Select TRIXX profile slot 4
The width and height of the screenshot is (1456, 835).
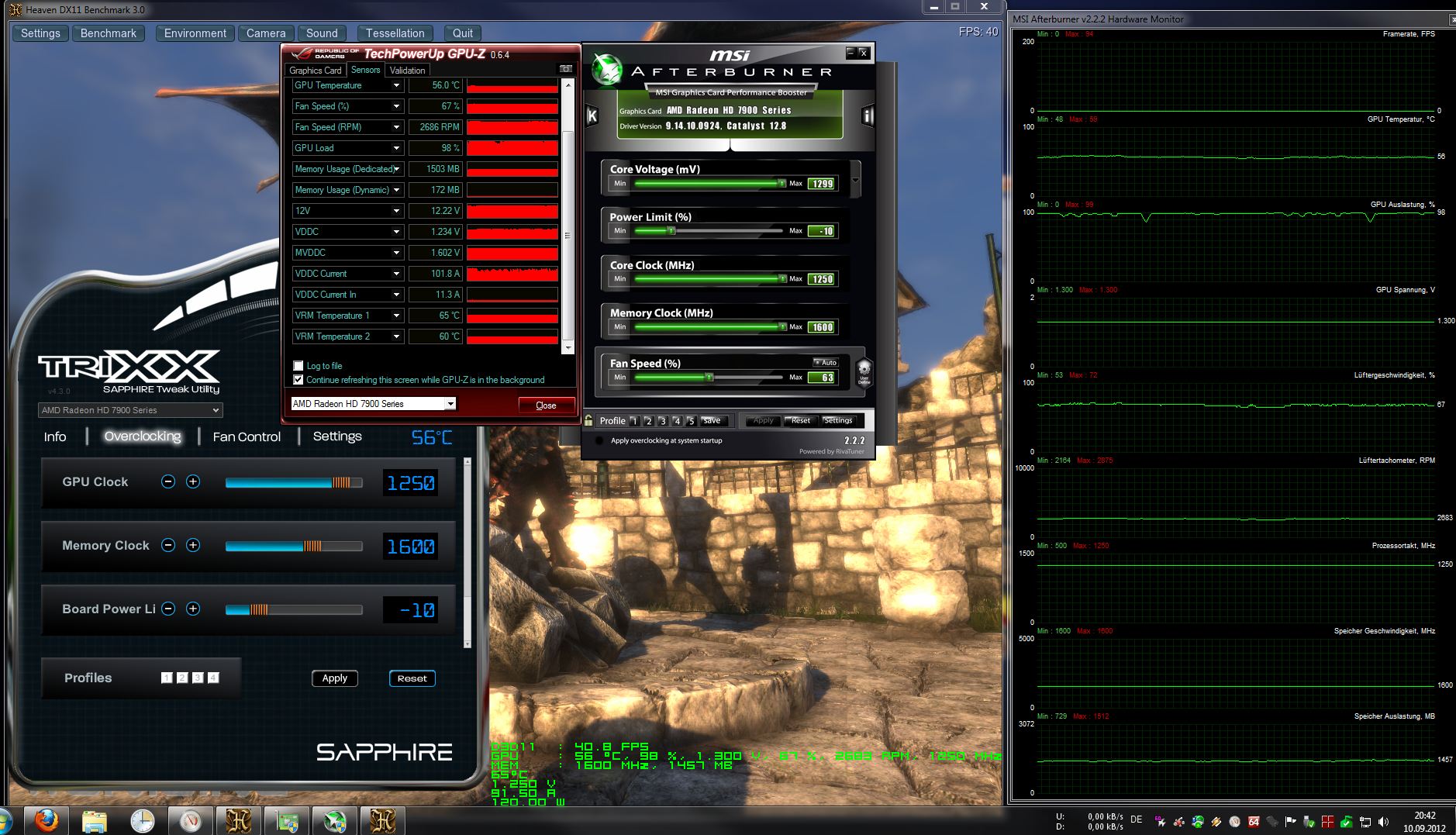[213, 678]
